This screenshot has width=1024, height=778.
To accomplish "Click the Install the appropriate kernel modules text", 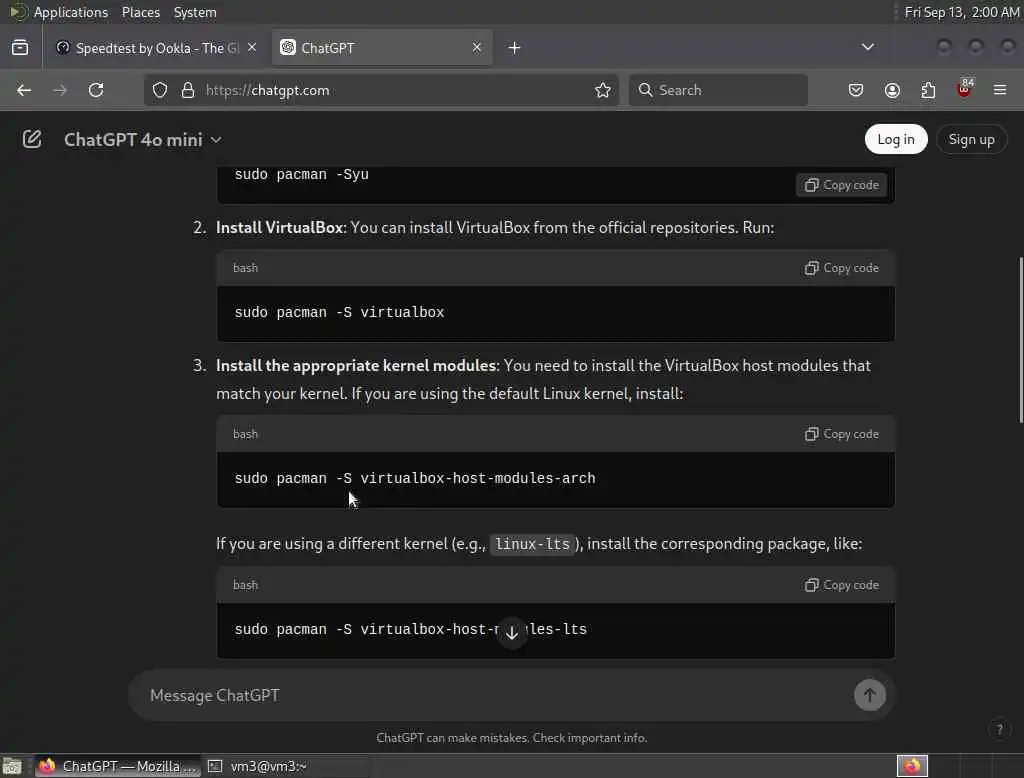I will tap(357, 365).
